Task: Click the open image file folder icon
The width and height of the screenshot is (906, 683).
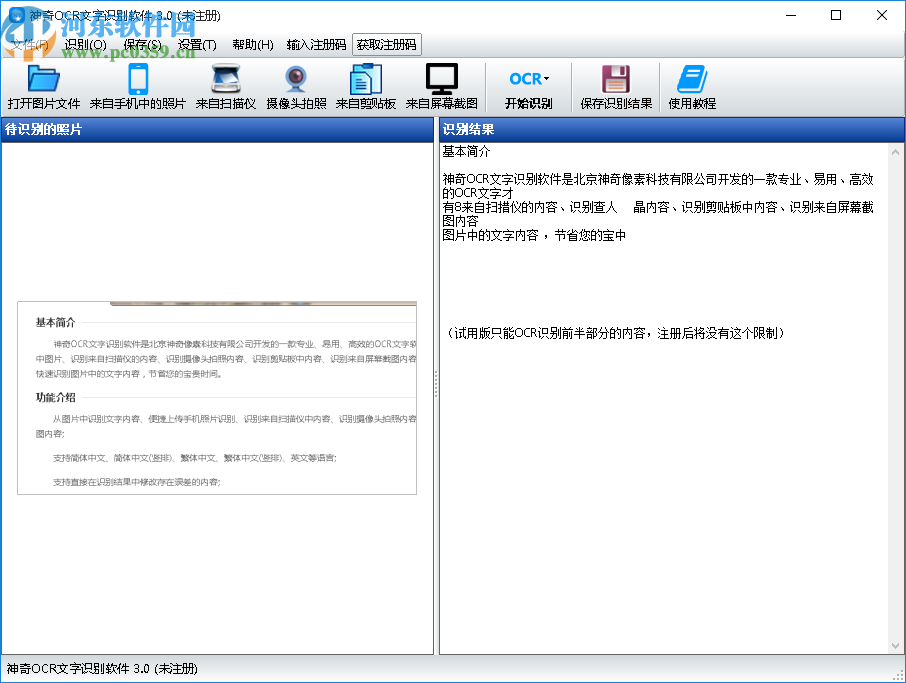Action: [43, 79]
